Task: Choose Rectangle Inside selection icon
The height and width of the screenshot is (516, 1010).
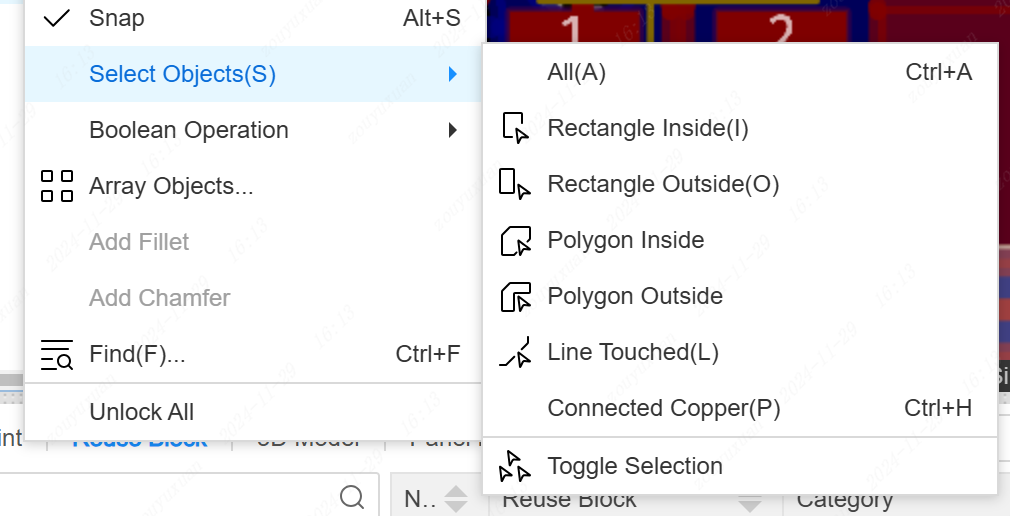Action: 514,128
